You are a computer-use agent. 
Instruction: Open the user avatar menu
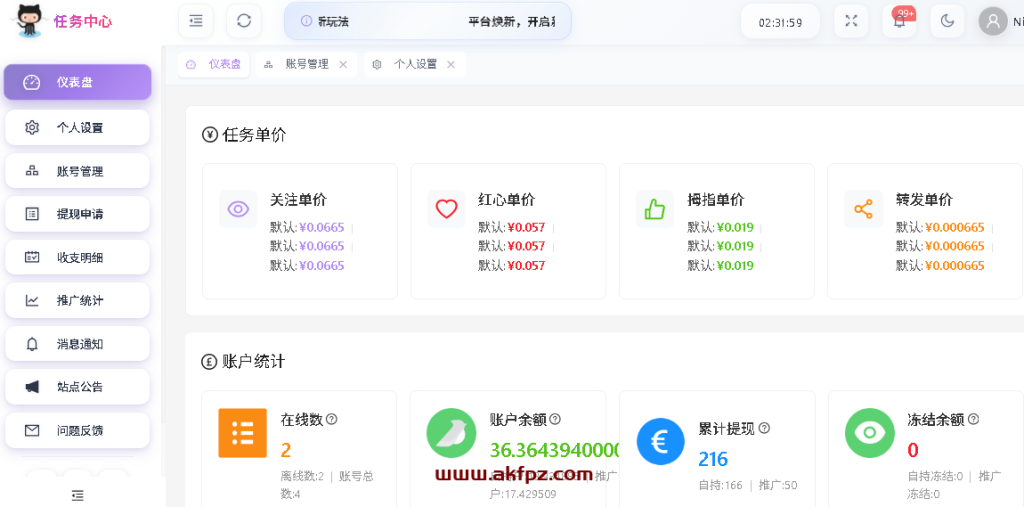tap(993, 21)
